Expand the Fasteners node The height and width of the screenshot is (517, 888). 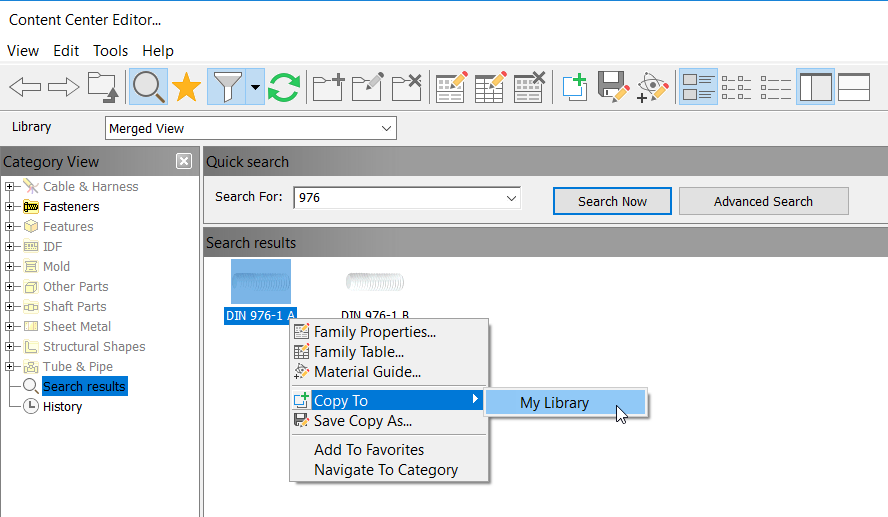[x=9, y=207]
